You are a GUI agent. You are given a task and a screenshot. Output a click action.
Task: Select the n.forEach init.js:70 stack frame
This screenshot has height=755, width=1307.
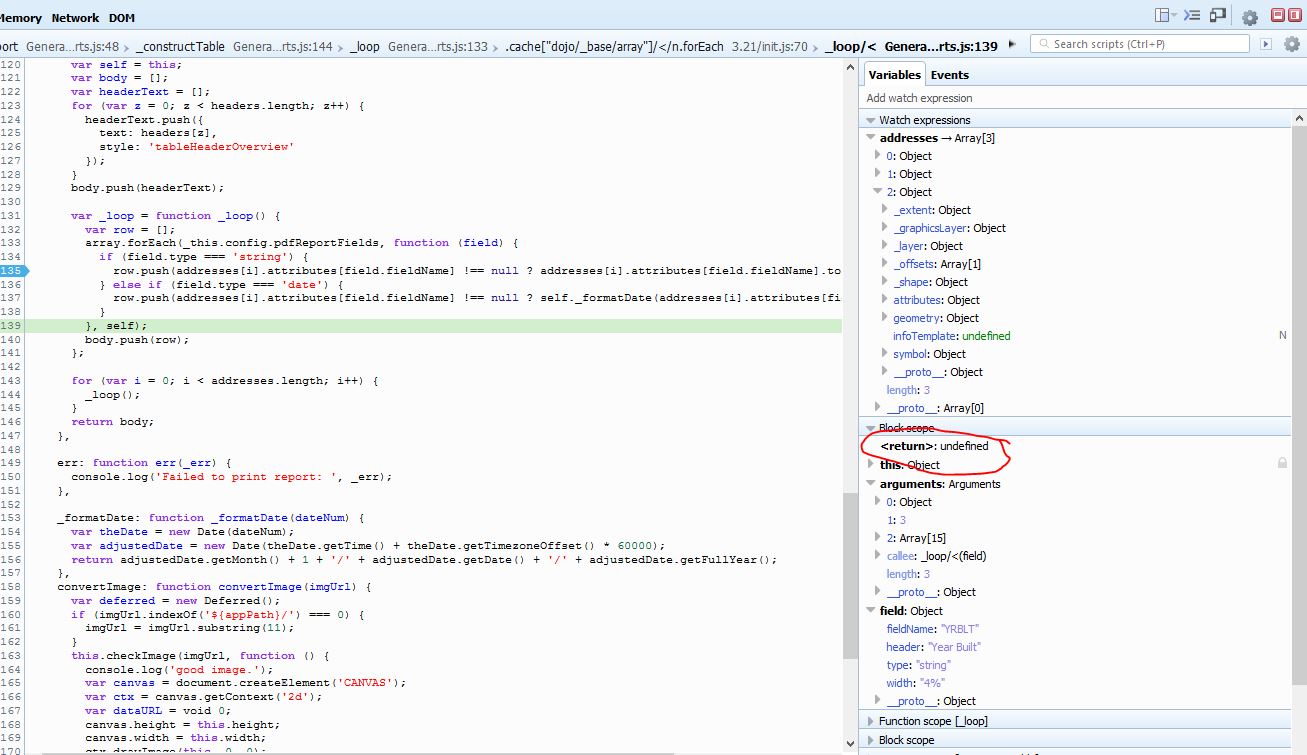pos(656,46)
